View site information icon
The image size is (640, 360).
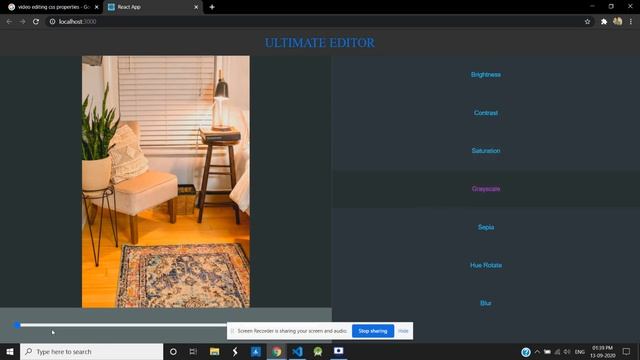[52, 21]
